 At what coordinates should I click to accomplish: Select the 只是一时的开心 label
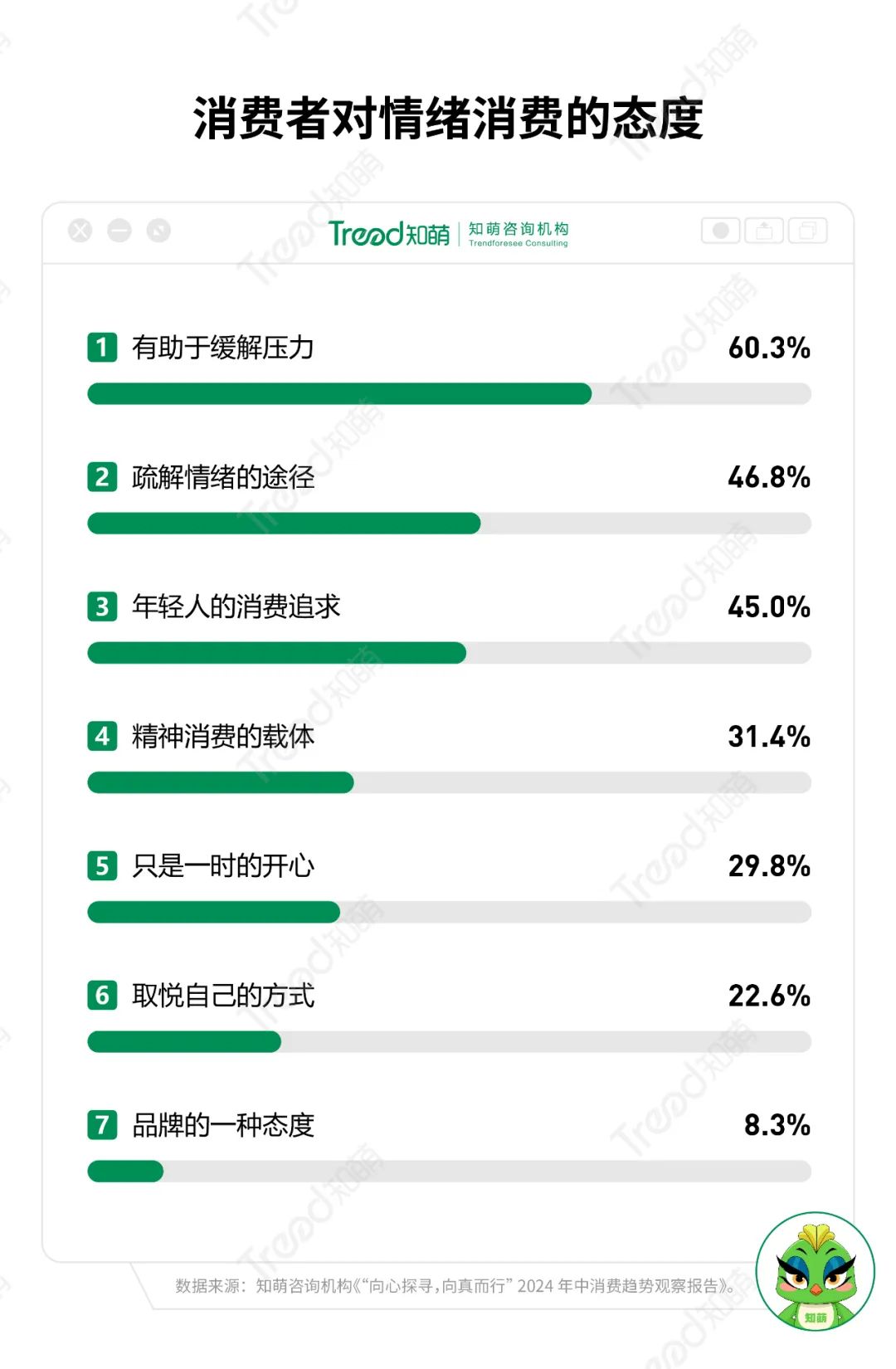223,866
